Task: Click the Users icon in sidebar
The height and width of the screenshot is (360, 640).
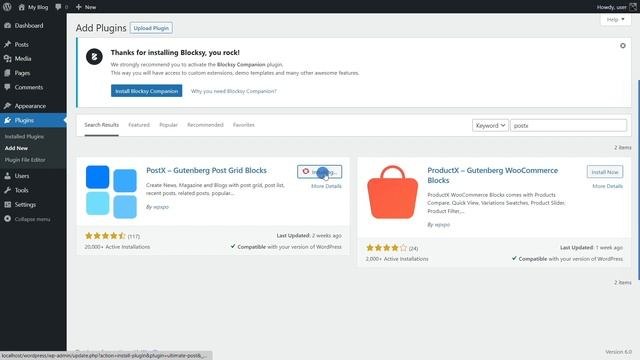Action: point(7,176)
